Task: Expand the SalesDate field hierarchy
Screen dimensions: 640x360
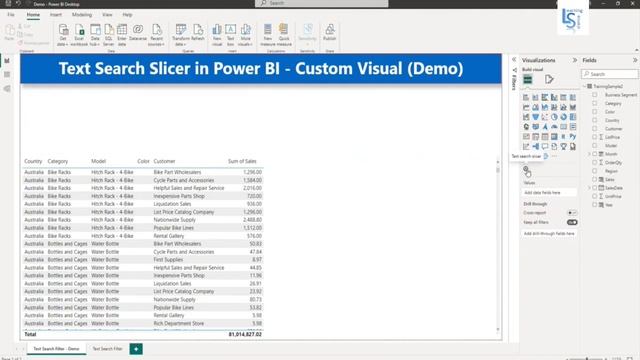Action: tap(589, 188)
